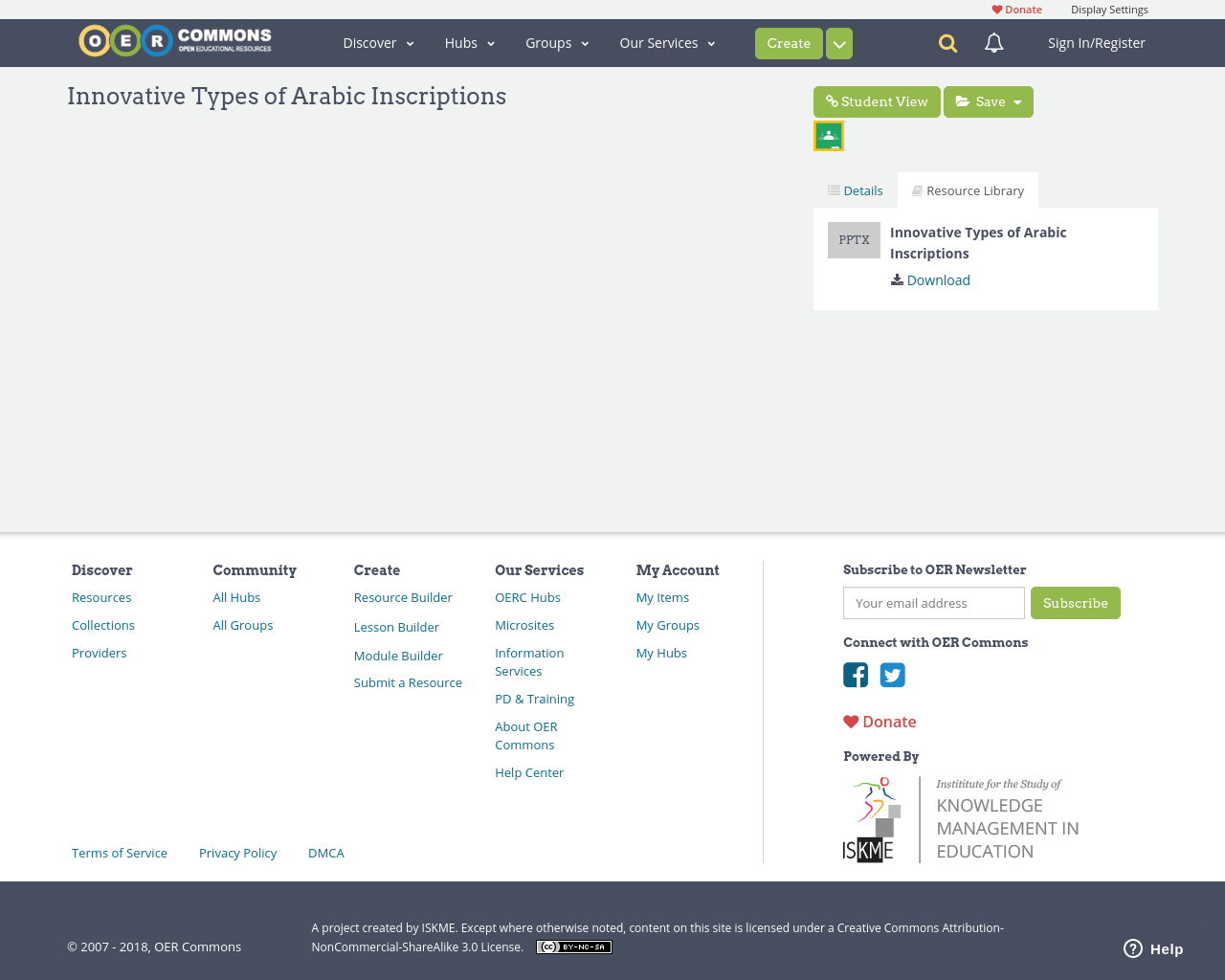Open the Save options dropdown
The width and height of the screenshot is (1225, 980).
tap(988, 101)
